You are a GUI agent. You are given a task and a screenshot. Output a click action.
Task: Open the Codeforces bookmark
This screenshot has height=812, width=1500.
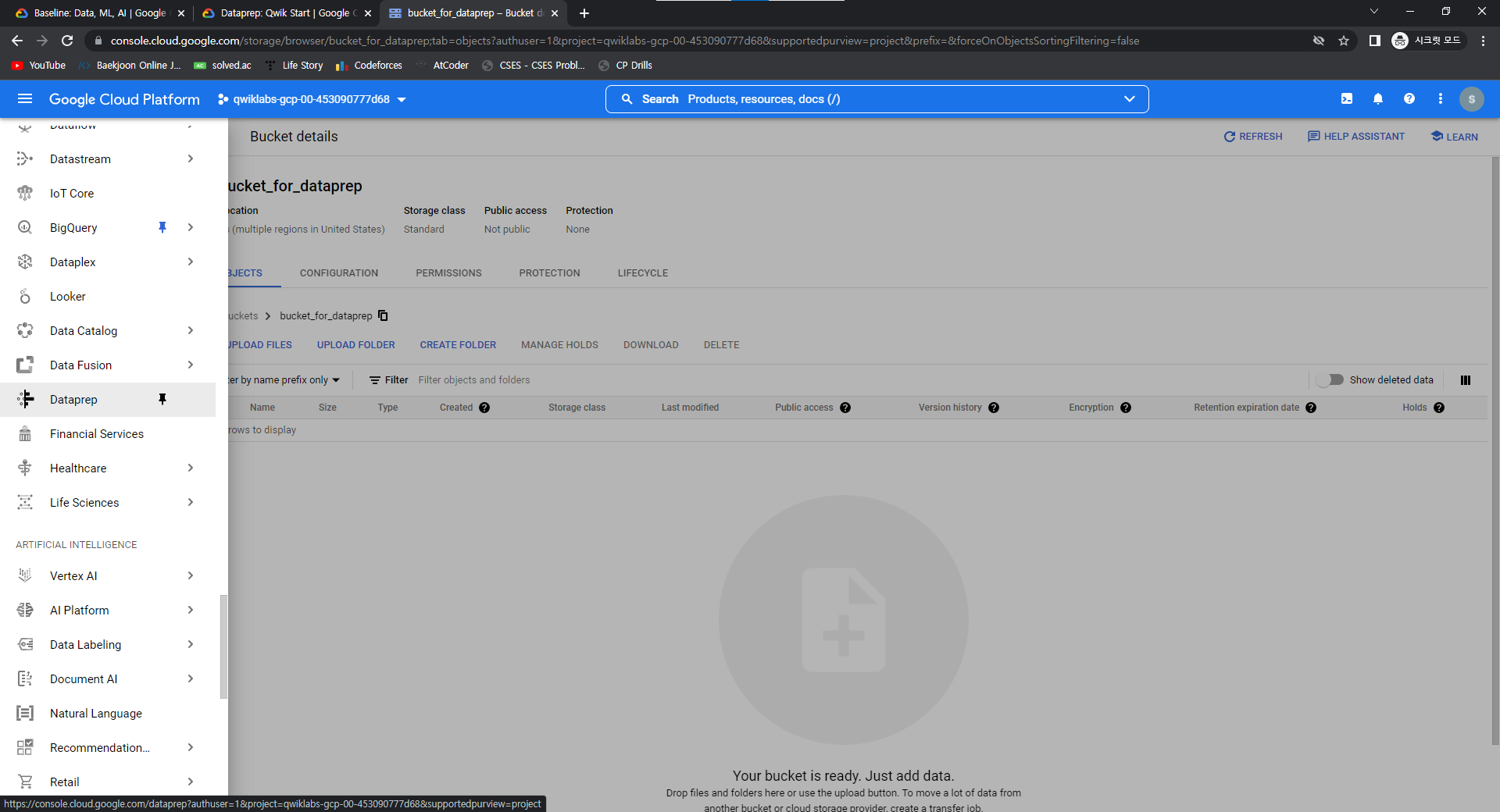tap(369, 66)
